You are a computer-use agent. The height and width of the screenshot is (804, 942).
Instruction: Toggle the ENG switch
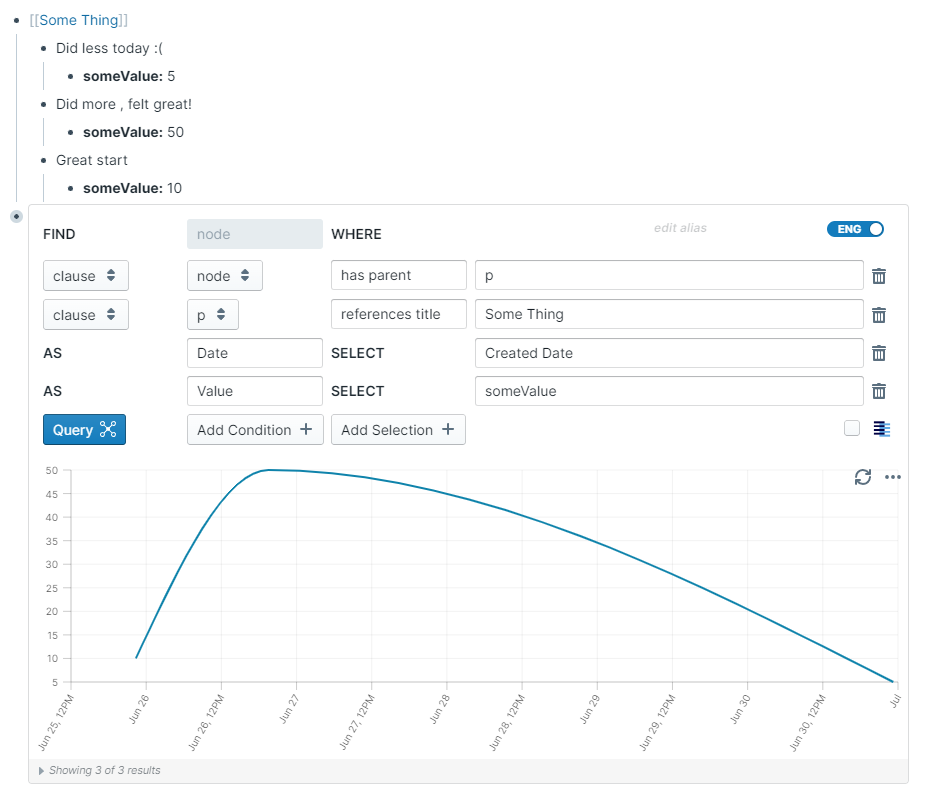(855, 229)
